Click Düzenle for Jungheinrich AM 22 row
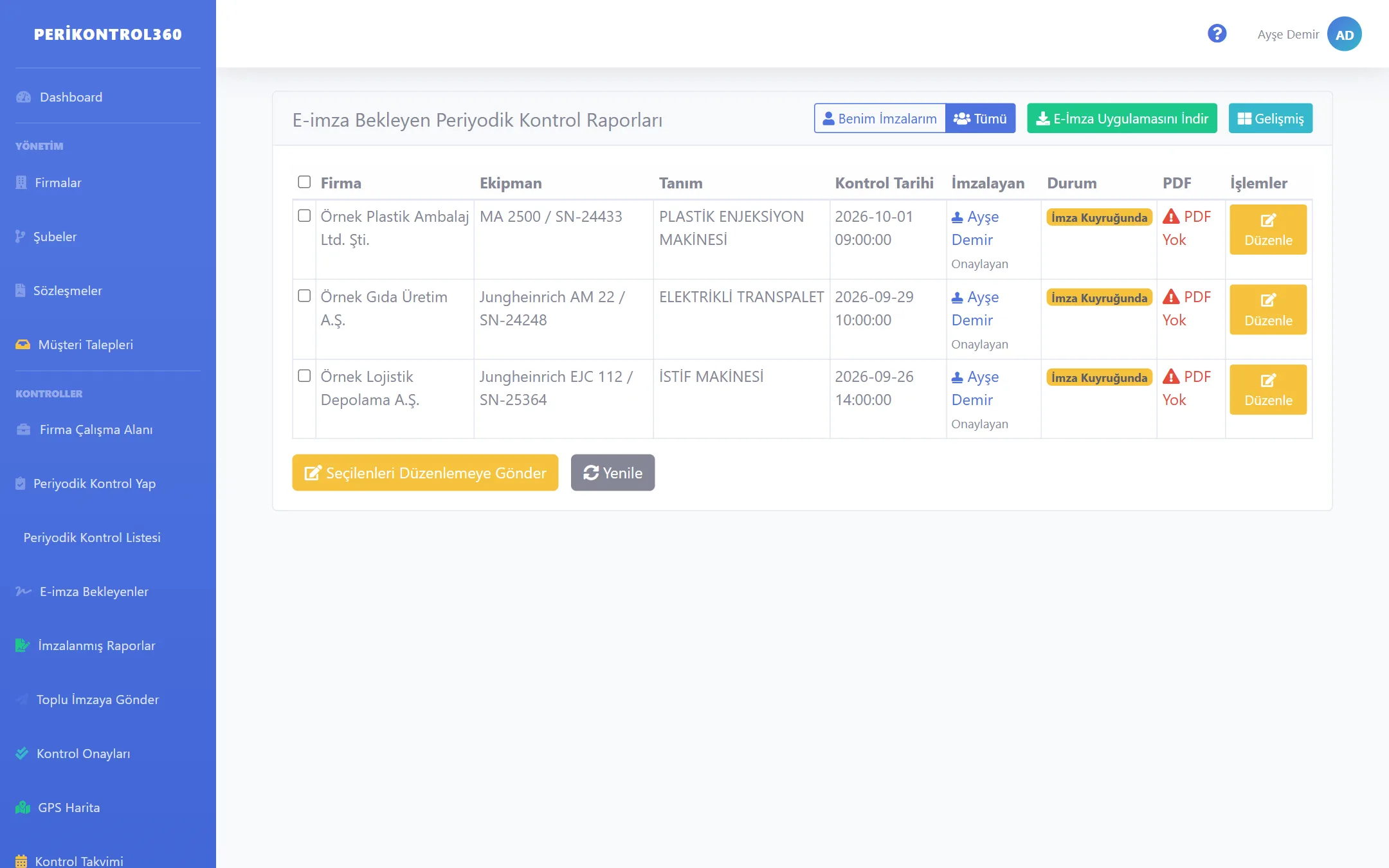This screenshot has height=868, width=1389. (1268, 309)
